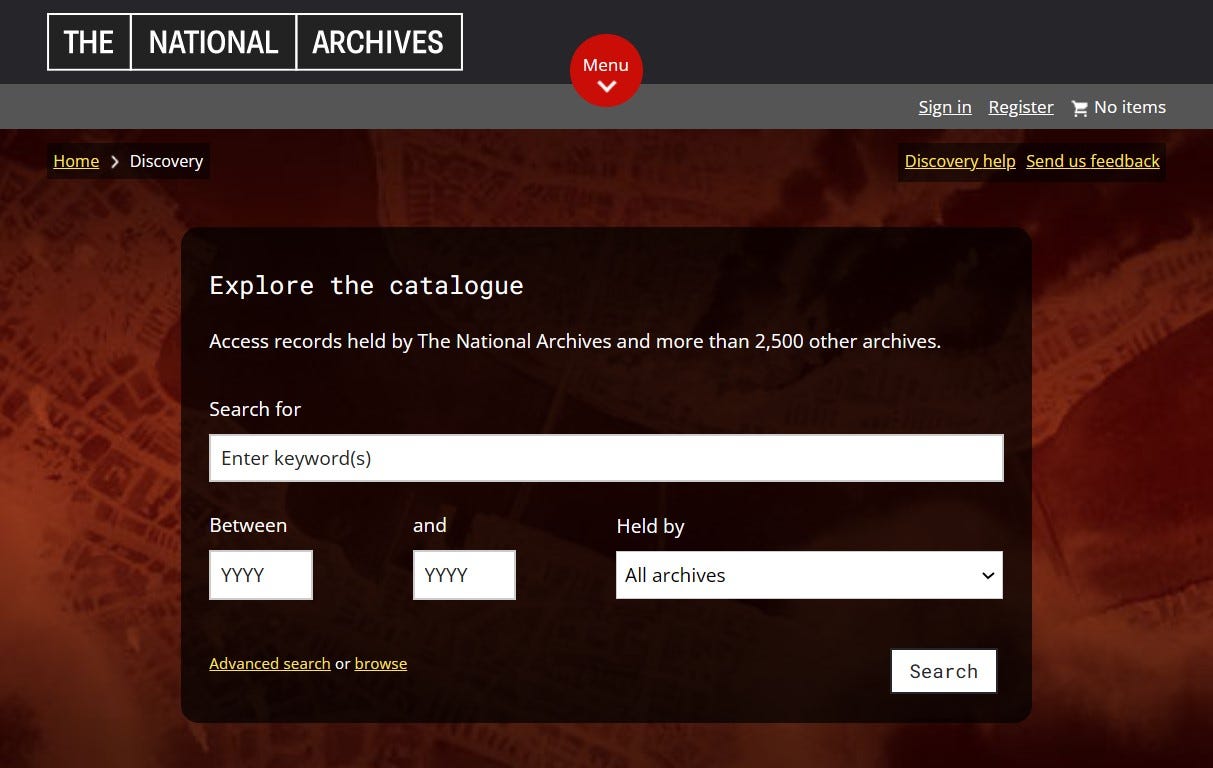Click the Sign in link

(x=945, y=107)
